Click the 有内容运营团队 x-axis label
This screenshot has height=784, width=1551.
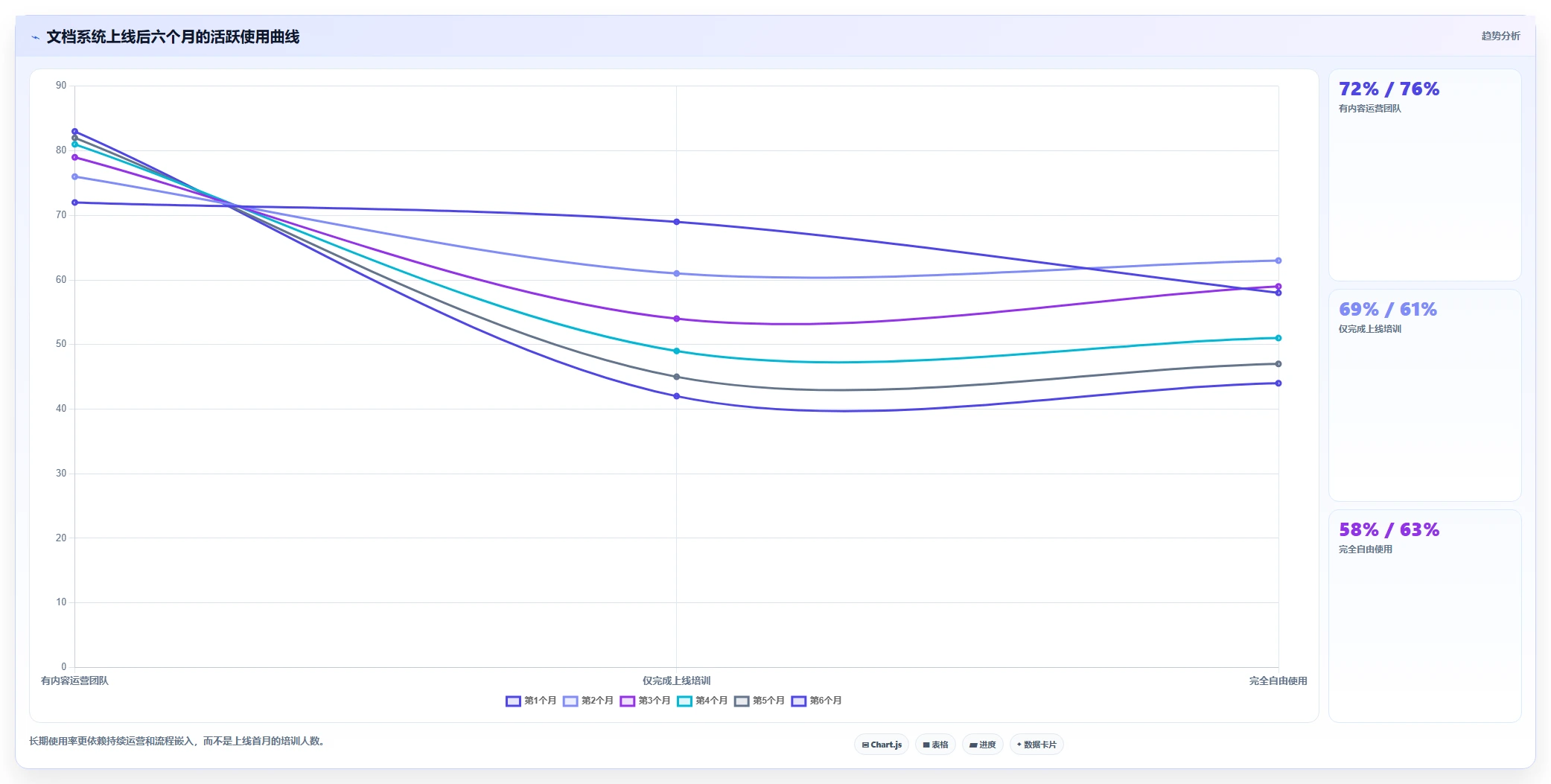(74, 681)
